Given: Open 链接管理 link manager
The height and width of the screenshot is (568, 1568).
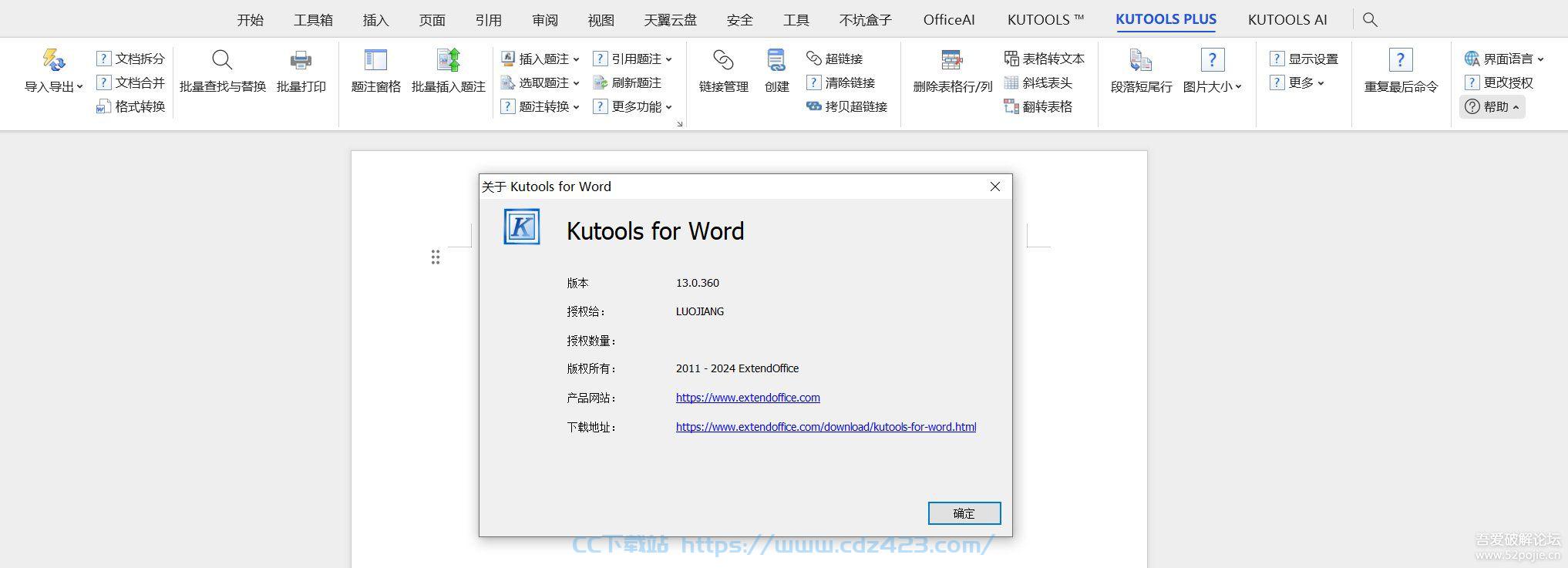Looking at the screenshot, I should (x=723, y=71).
